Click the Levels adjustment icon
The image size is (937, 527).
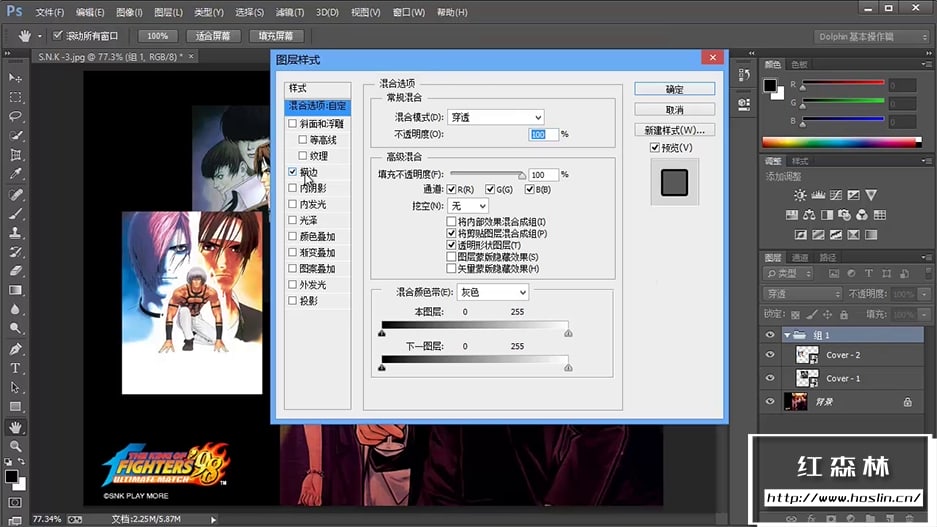pyautogui.click(x=818, y=195)
